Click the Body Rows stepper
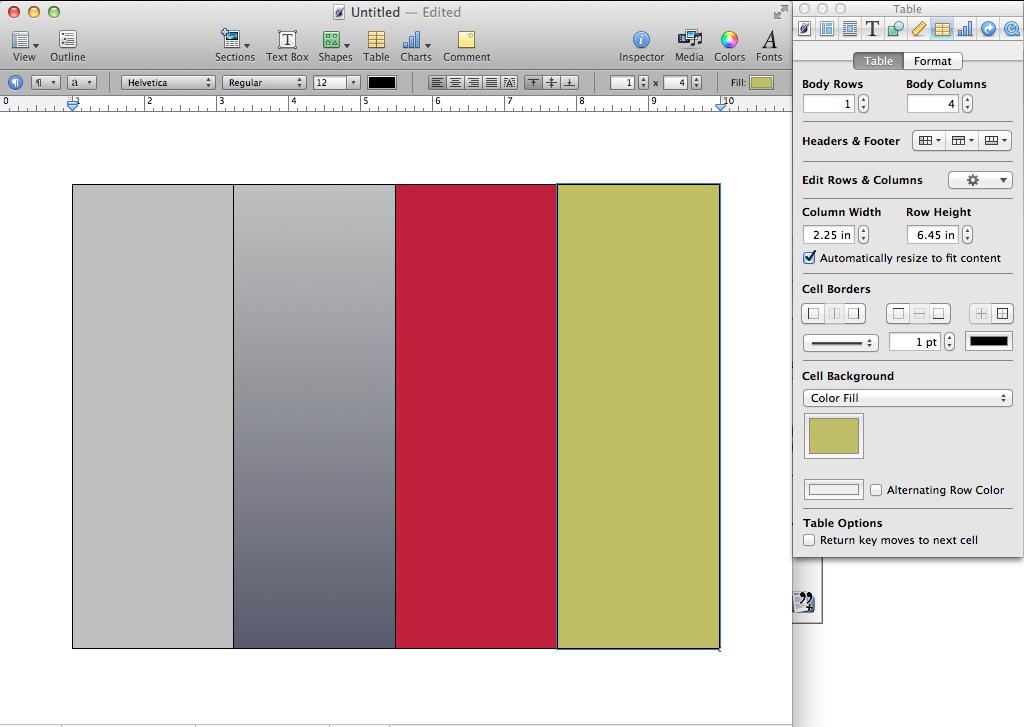Viewport: 1024px width, 727px height. point(863,103)
